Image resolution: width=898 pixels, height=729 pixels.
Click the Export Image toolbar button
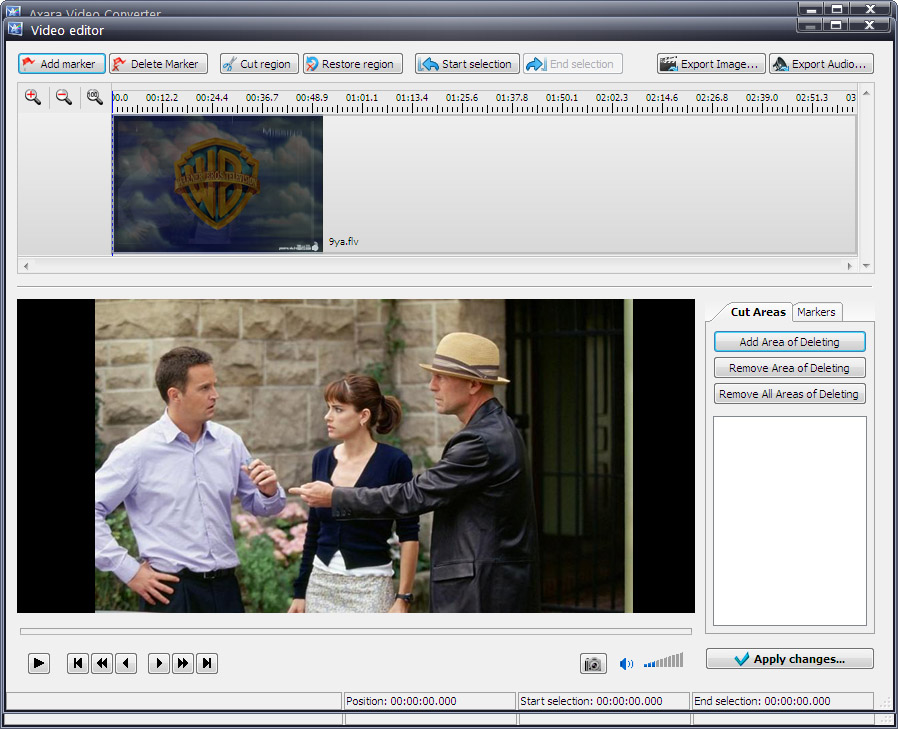[x=711, y=64]
